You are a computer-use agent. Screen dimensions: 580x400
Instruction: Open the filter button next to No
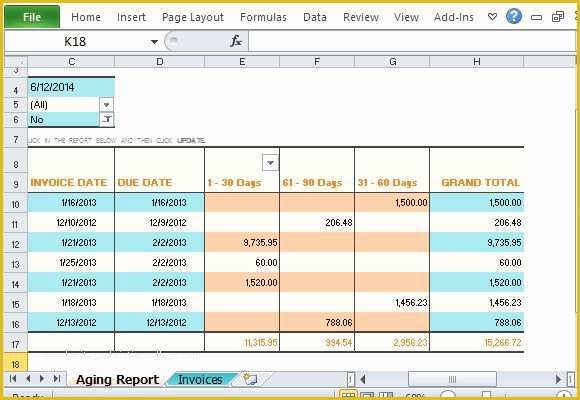(x=107, y=120)
